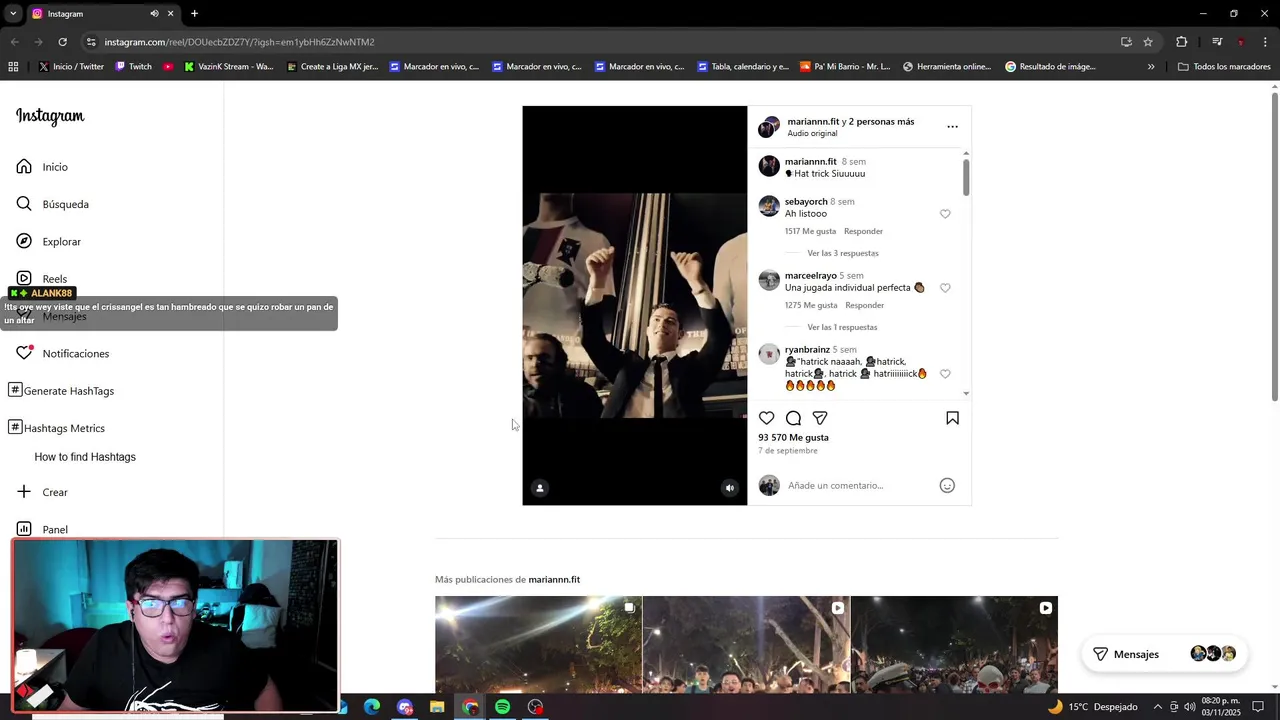Open the floating Mensajes button
This screenshot has height=720, width=1280.
(1162, 654)
